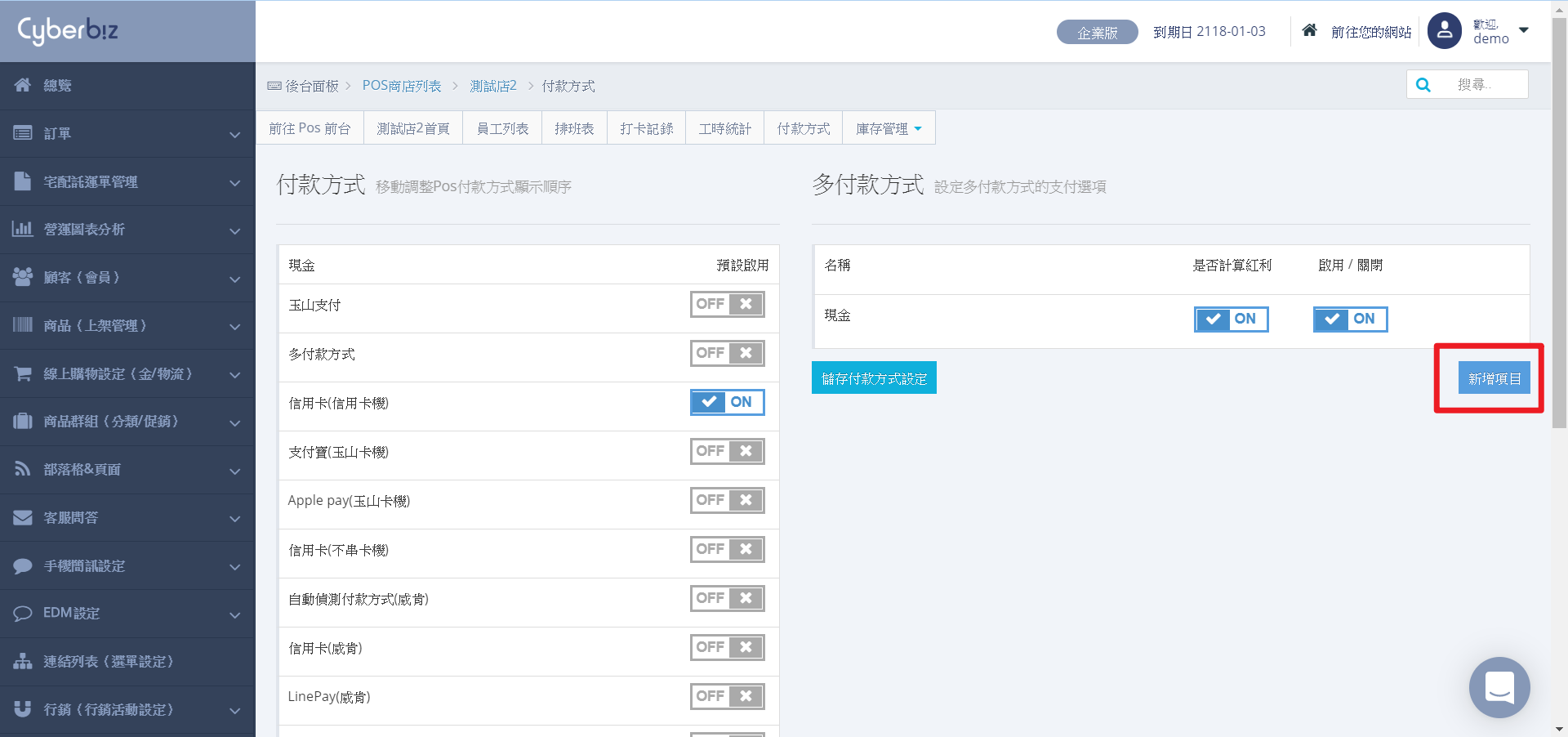Viewport: 1568px width, 737px height.
Task: Click the 商品 barcode icon
Action: pyautogui.click(x=23, y=325)
